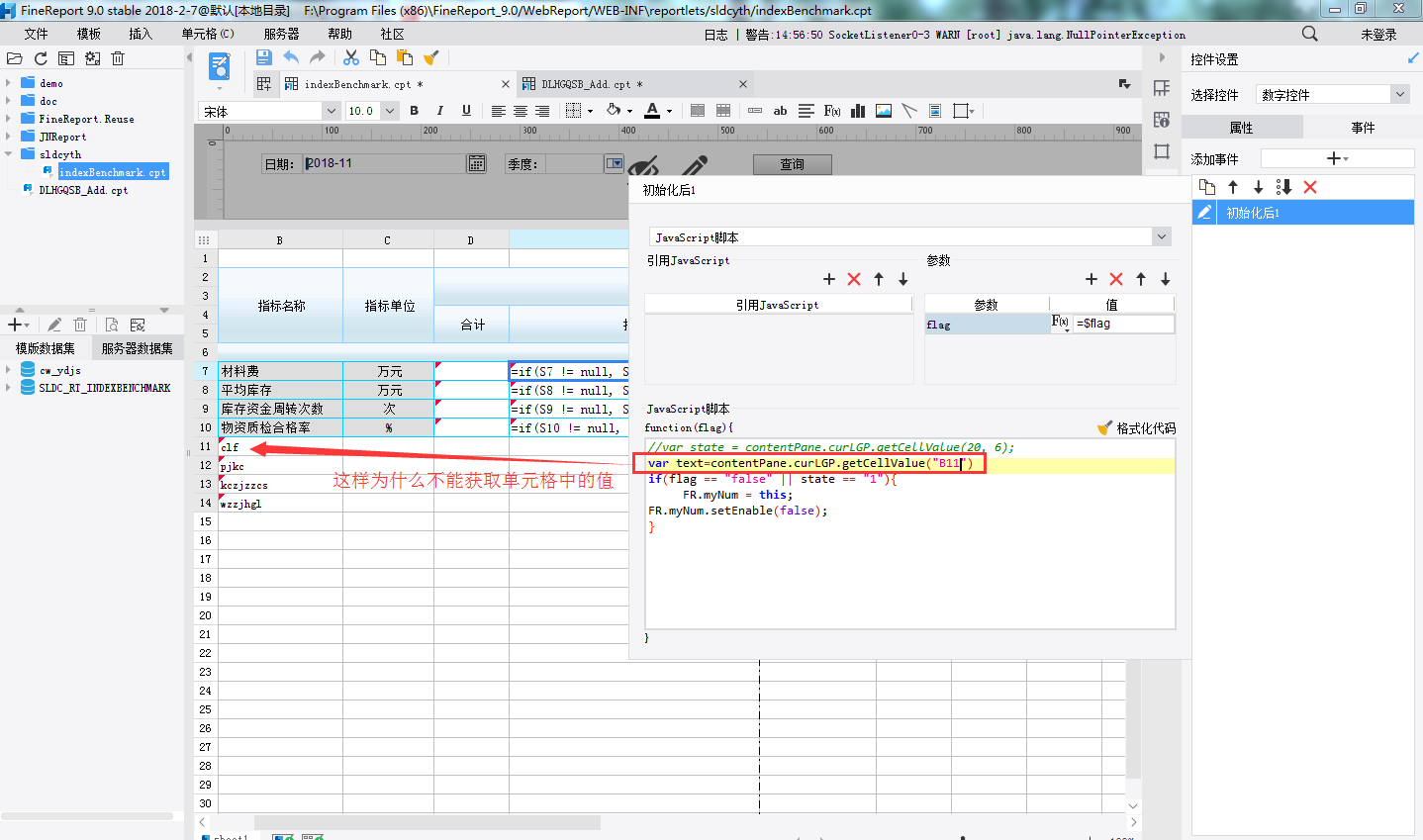
Task: Expand the demo folder
Action: click(x=9, y=83)
